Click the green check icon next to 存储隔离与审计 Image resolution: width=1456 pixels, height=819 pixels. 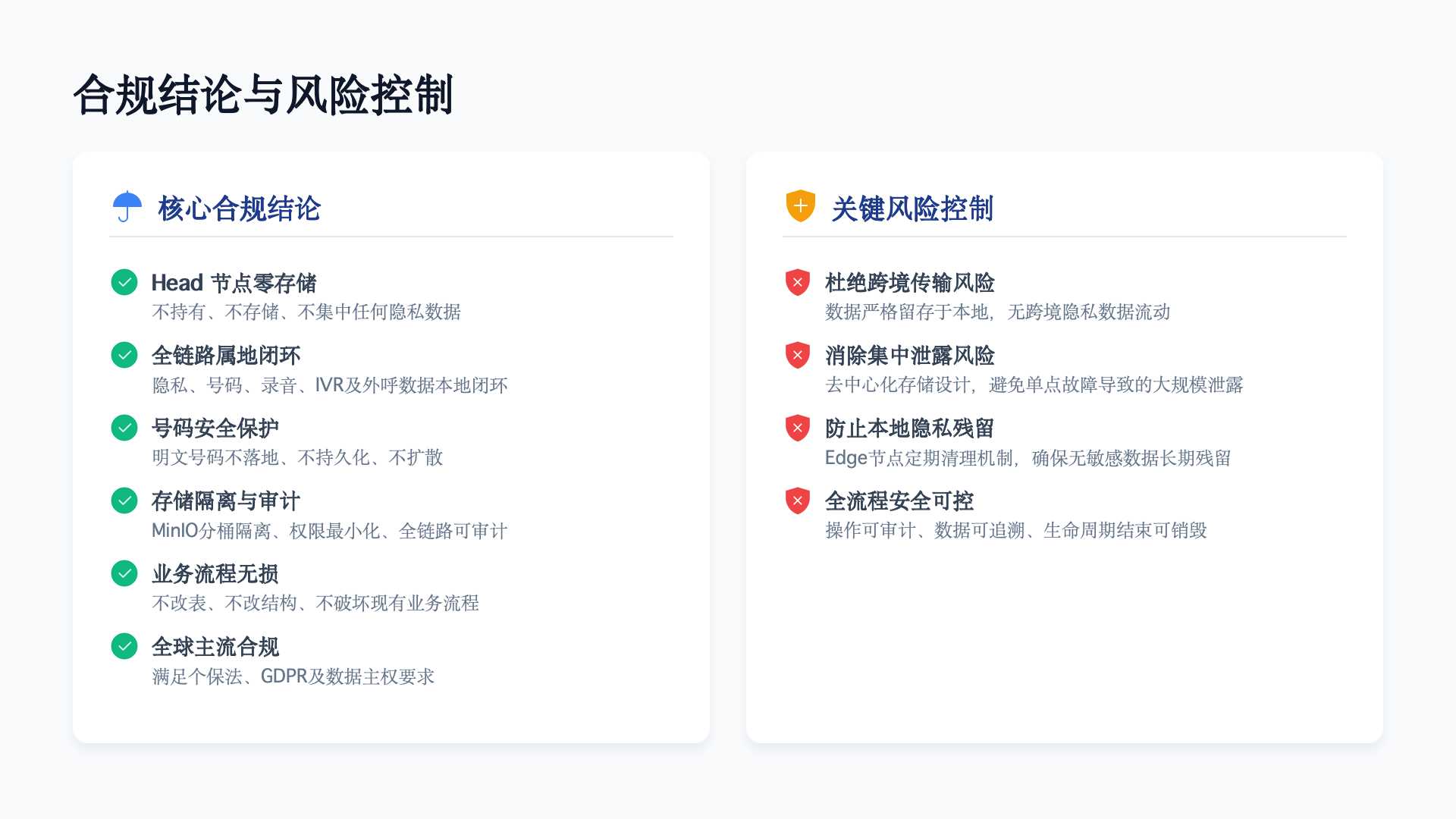tap(124, 500)
